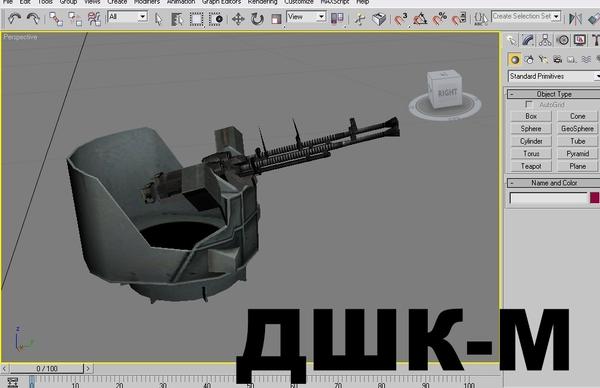Open the Standard Primitives dropdown
Image resolution: width=600 pixels, height=388 pixels.
coord(554,76)
